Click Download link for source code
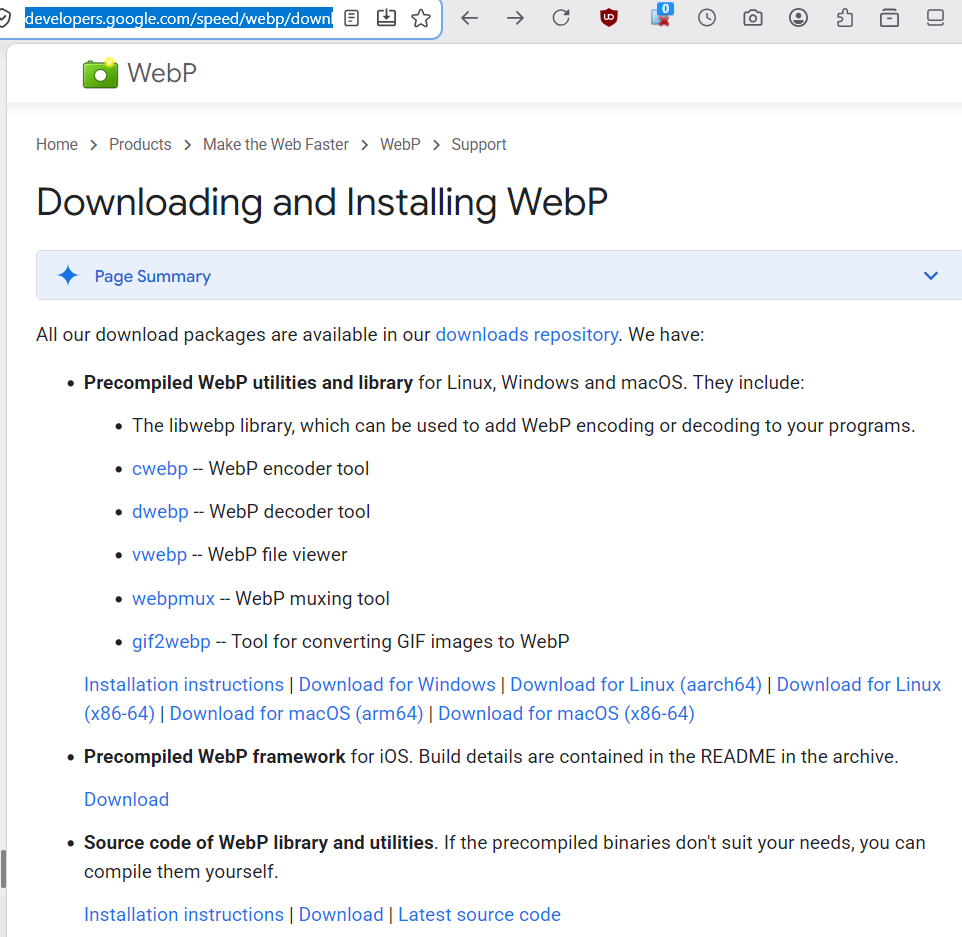Screen dimensions: 962x937 coord(341,914)
